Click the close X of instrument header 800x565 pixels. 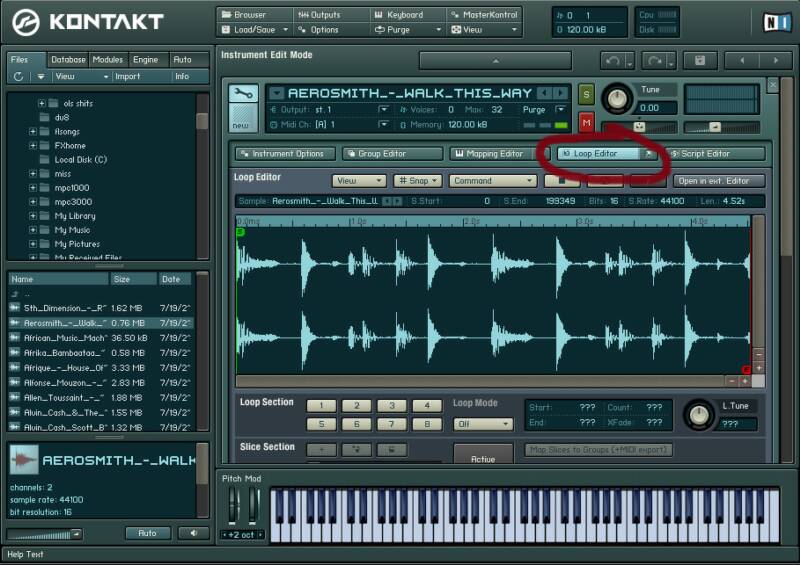point(773,85)
